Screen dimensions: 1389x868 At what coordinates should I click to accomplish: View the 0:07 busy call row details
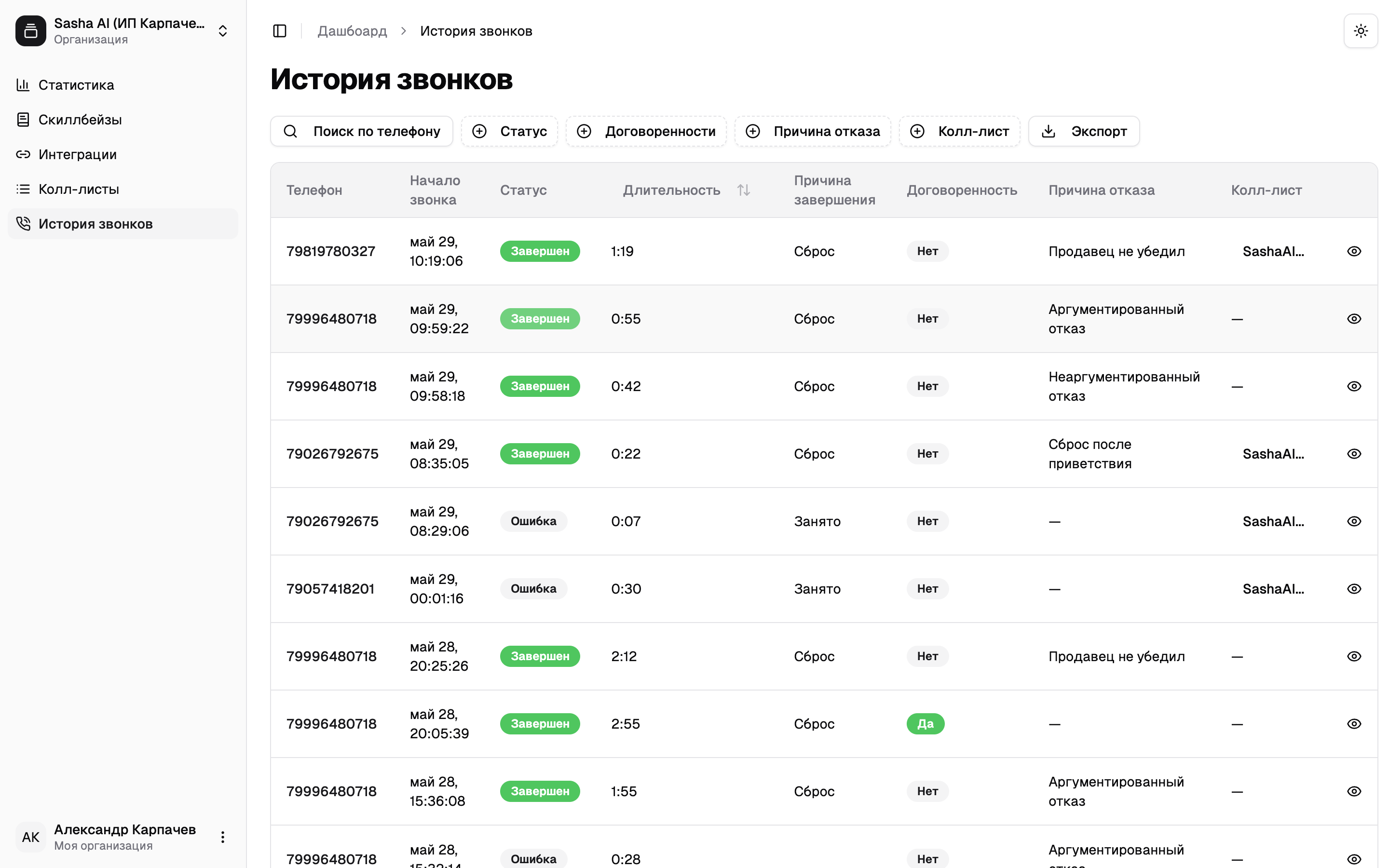tap(1354, 521)
